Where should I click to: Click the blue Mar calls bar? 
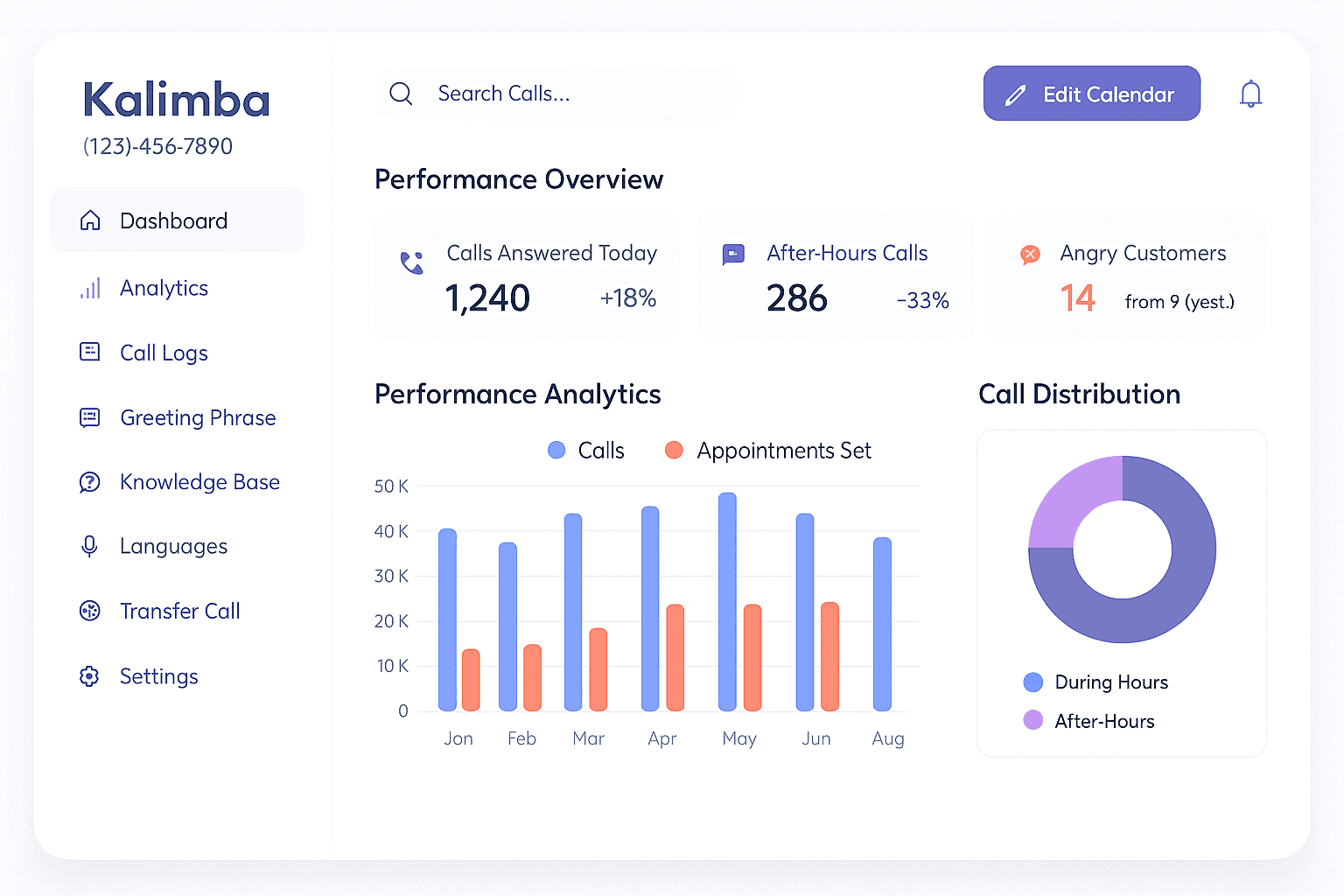point(573,612)
